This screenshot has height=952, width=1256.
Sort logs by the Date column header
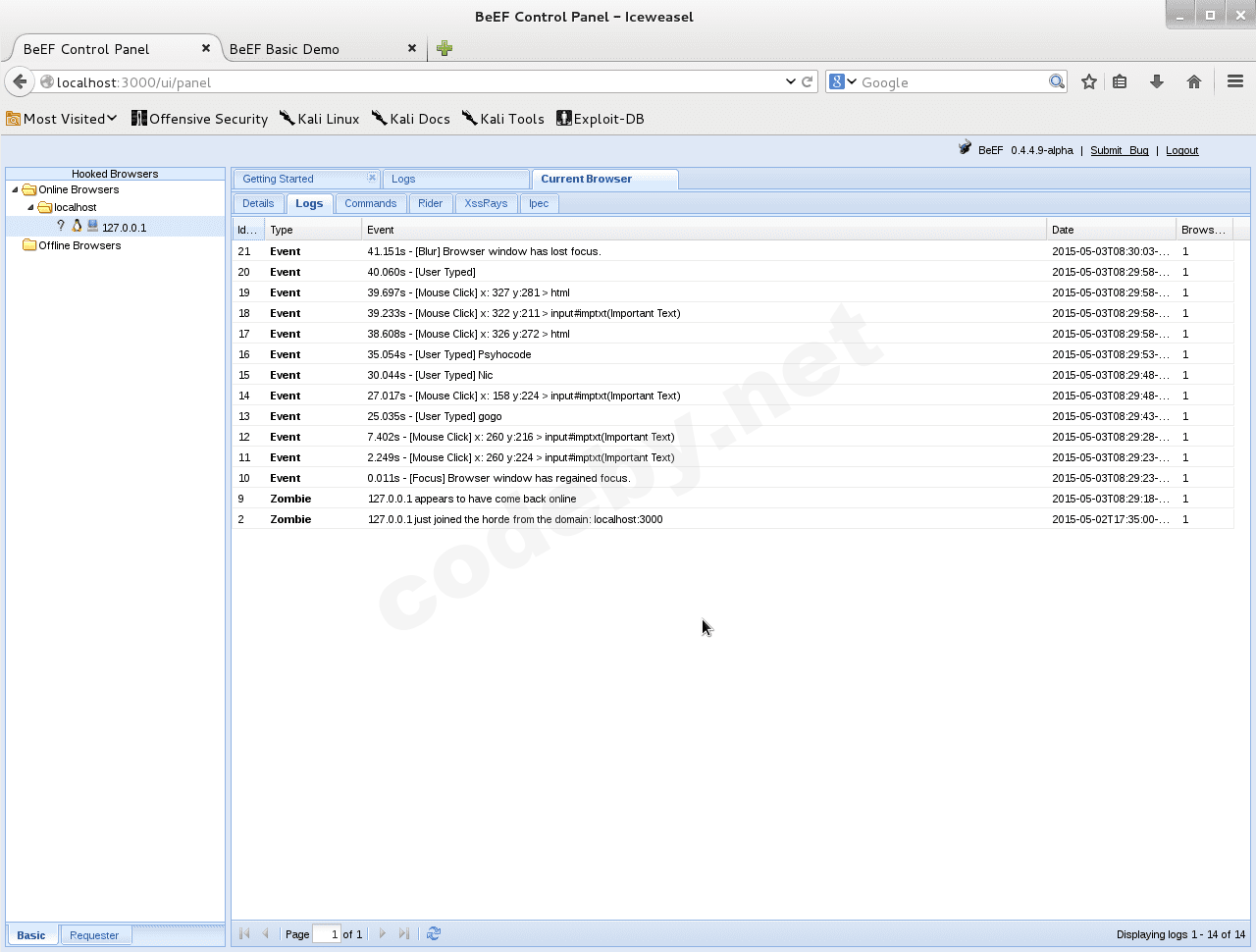[x=1111, y=230]
